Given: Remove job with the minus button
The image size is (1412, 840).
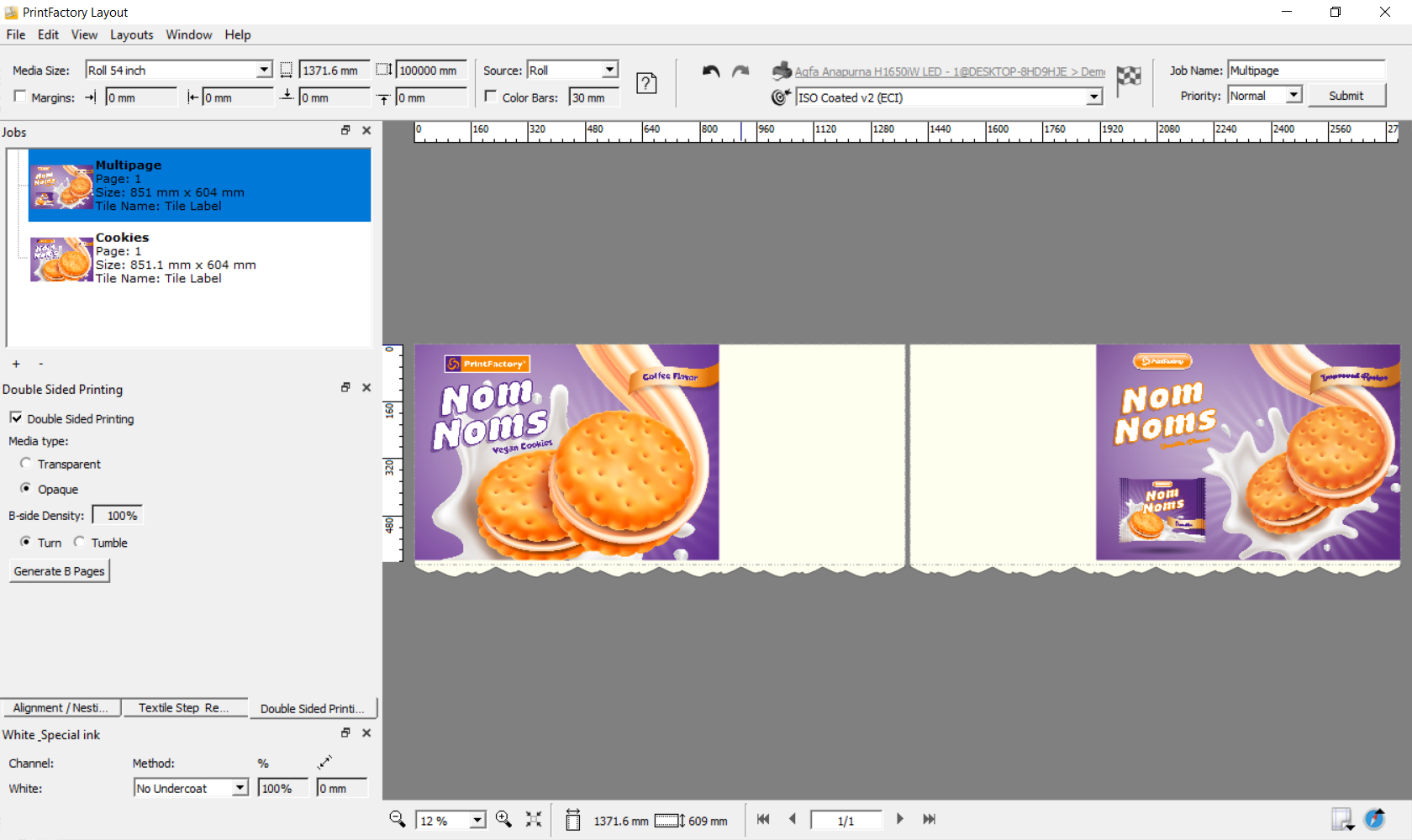Looking at the screenshot, I should (40, 364).
